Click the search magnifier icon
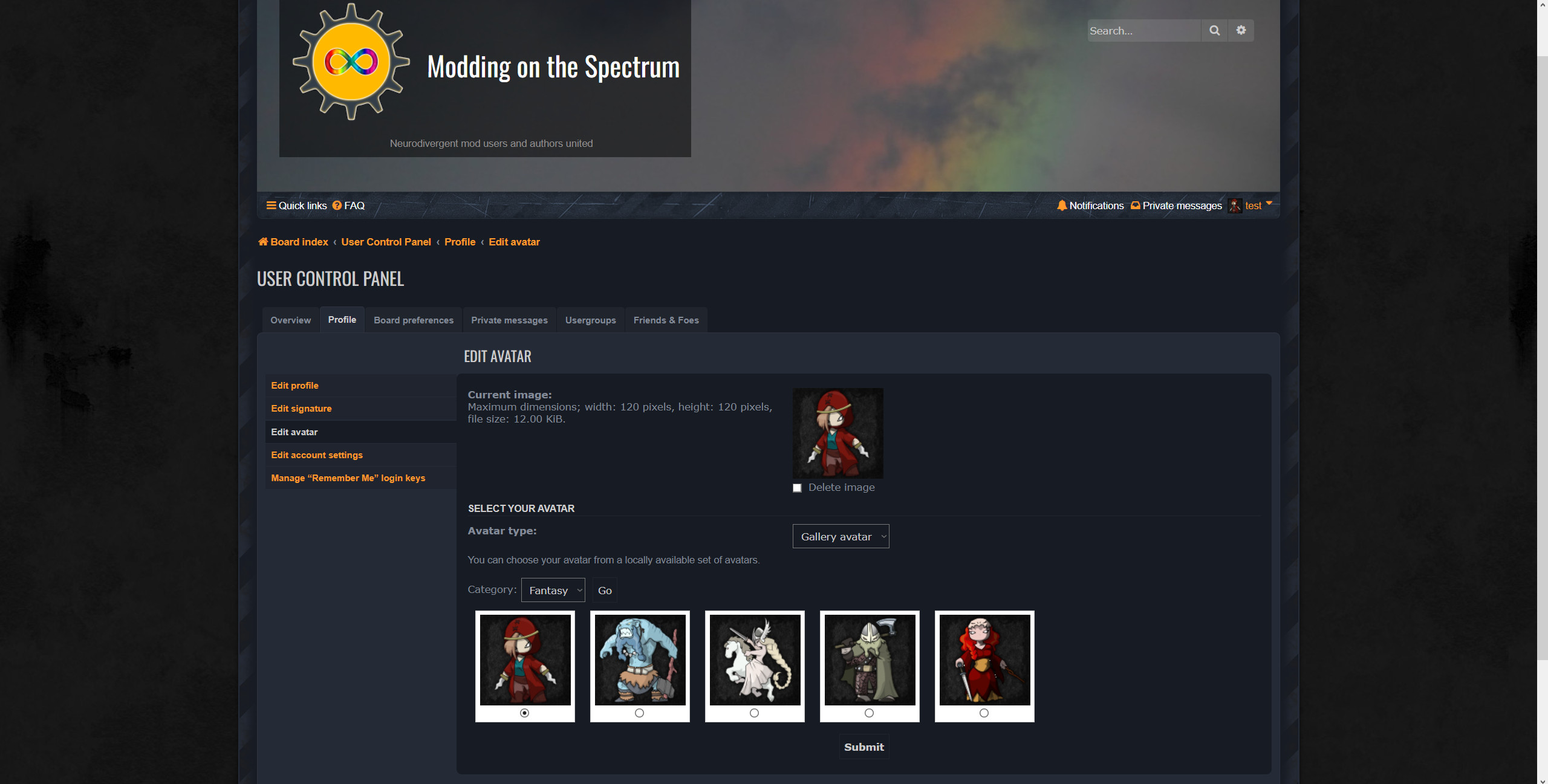Image resolution: width=1548 pixels, height=784 pixels. (1214, 30)
